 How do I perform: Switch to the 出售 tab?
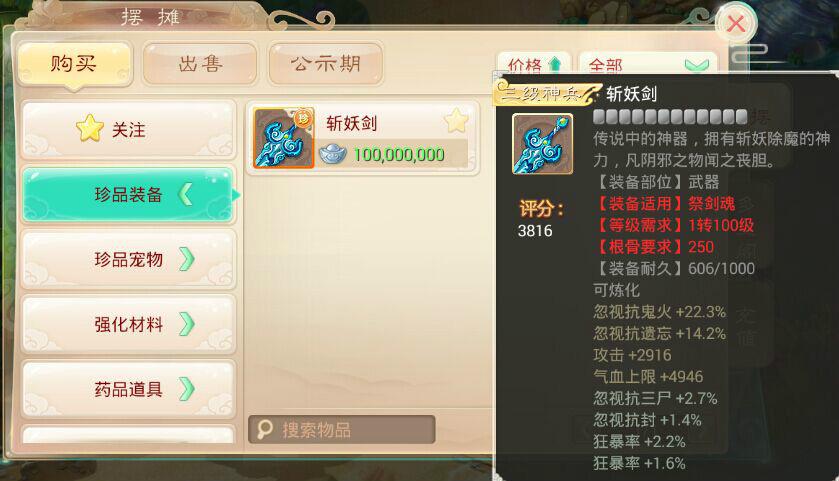(201, 64)
